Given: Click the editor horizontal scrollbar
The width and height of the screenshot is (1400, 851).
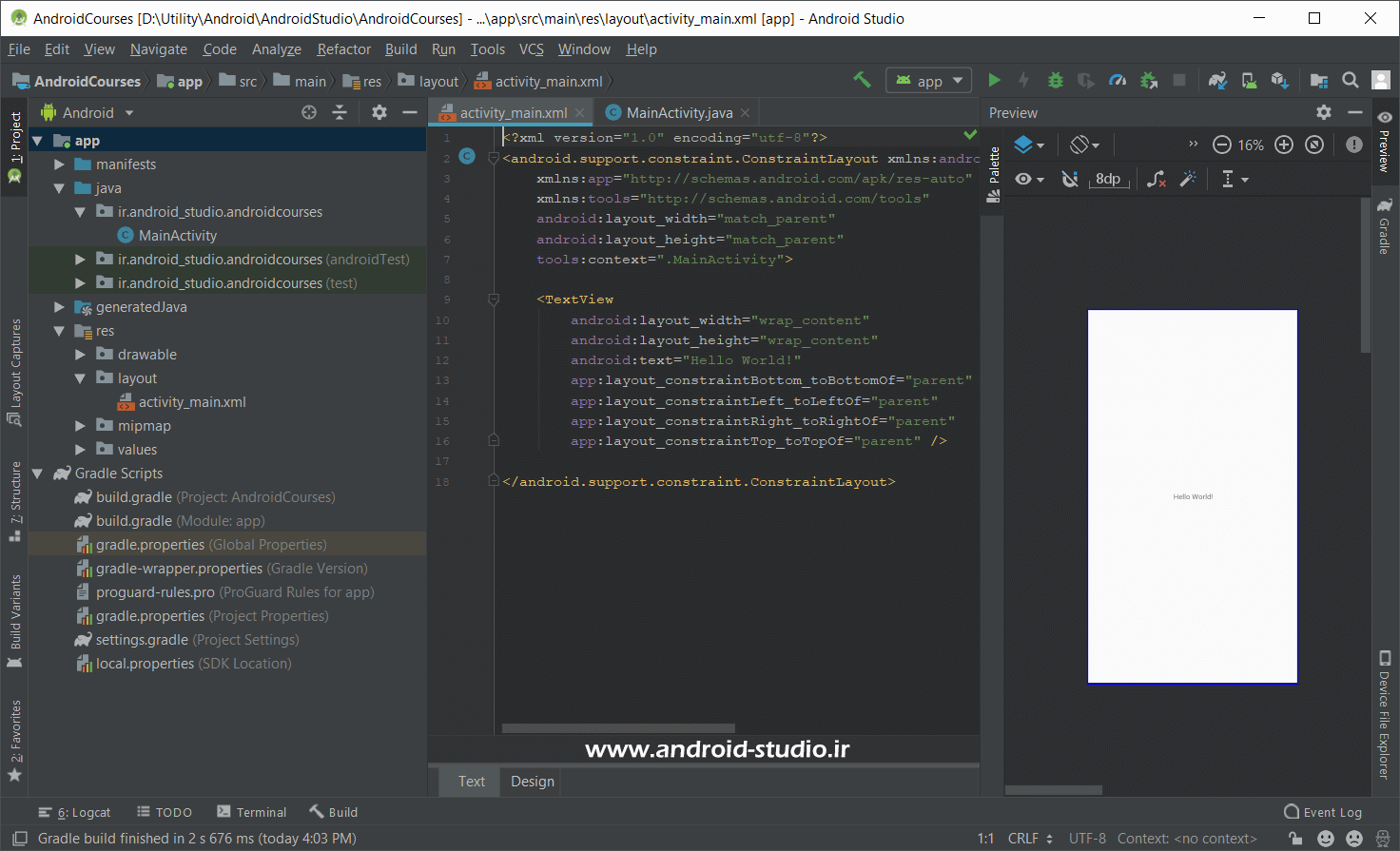Looking at the screenshot, I should coord(618,728).
